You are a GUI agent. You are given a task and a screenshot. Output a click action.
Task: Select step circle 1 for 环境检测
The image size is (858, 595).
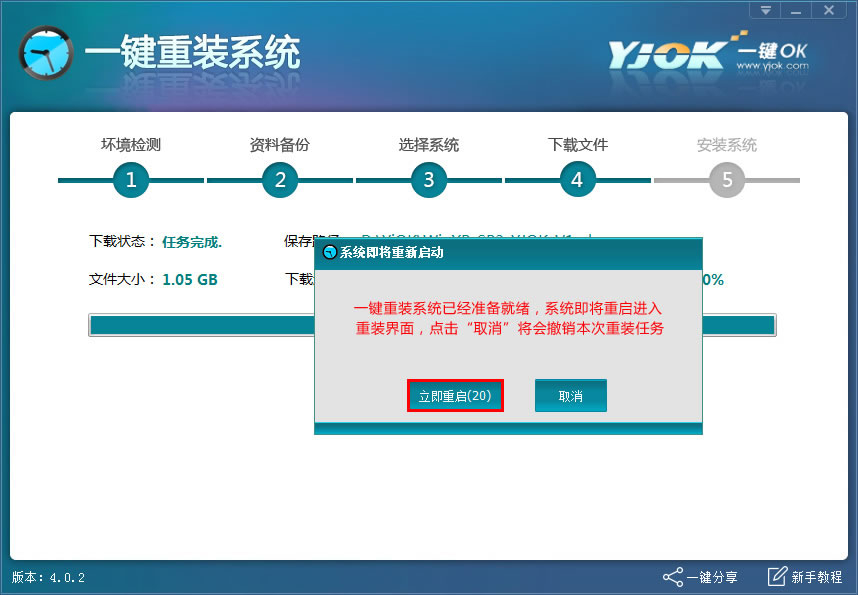[129, 180]
